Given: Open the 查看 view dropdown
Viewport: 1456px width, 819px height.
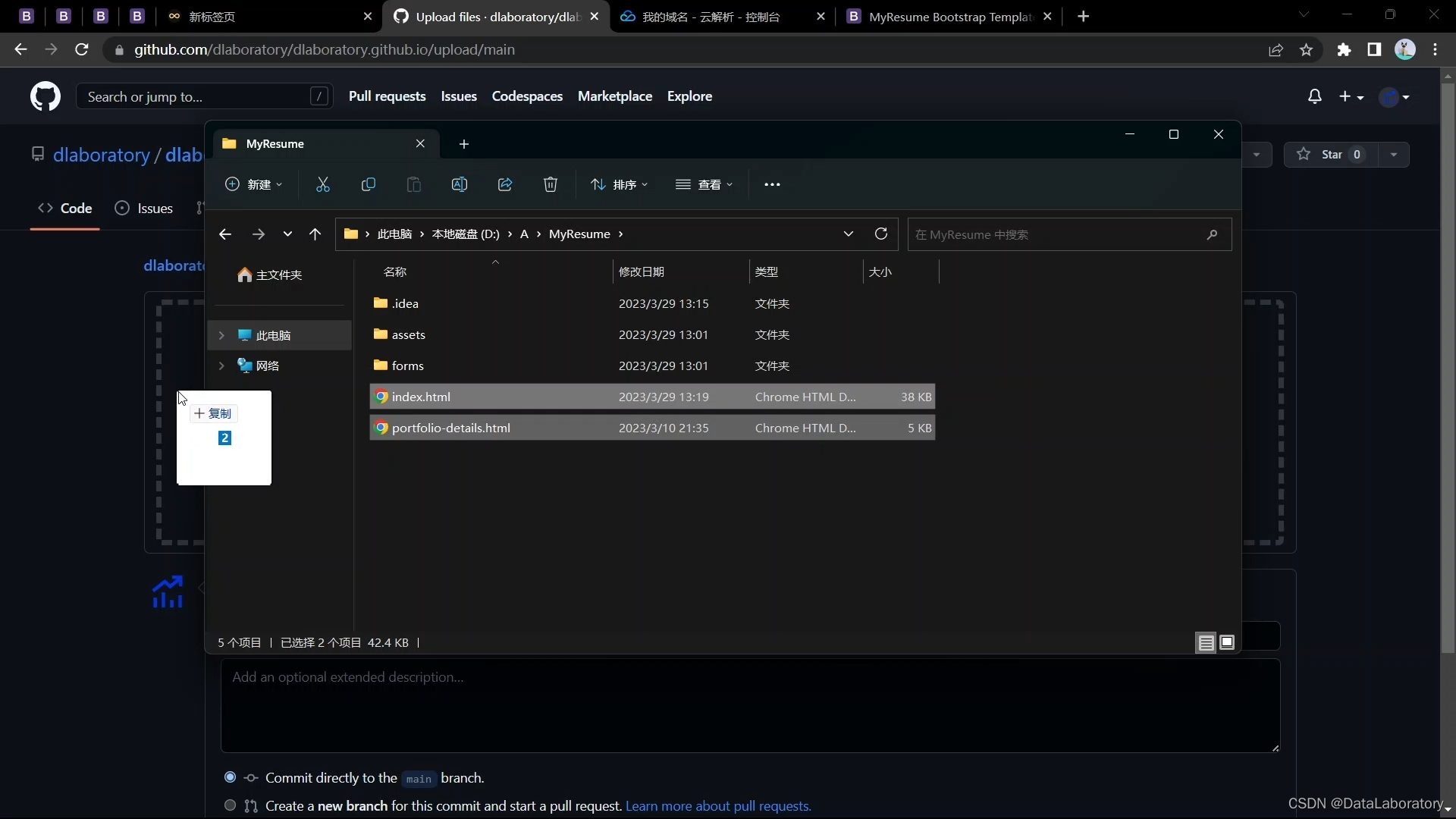Looking at the screenshot, I should point(704,185).
